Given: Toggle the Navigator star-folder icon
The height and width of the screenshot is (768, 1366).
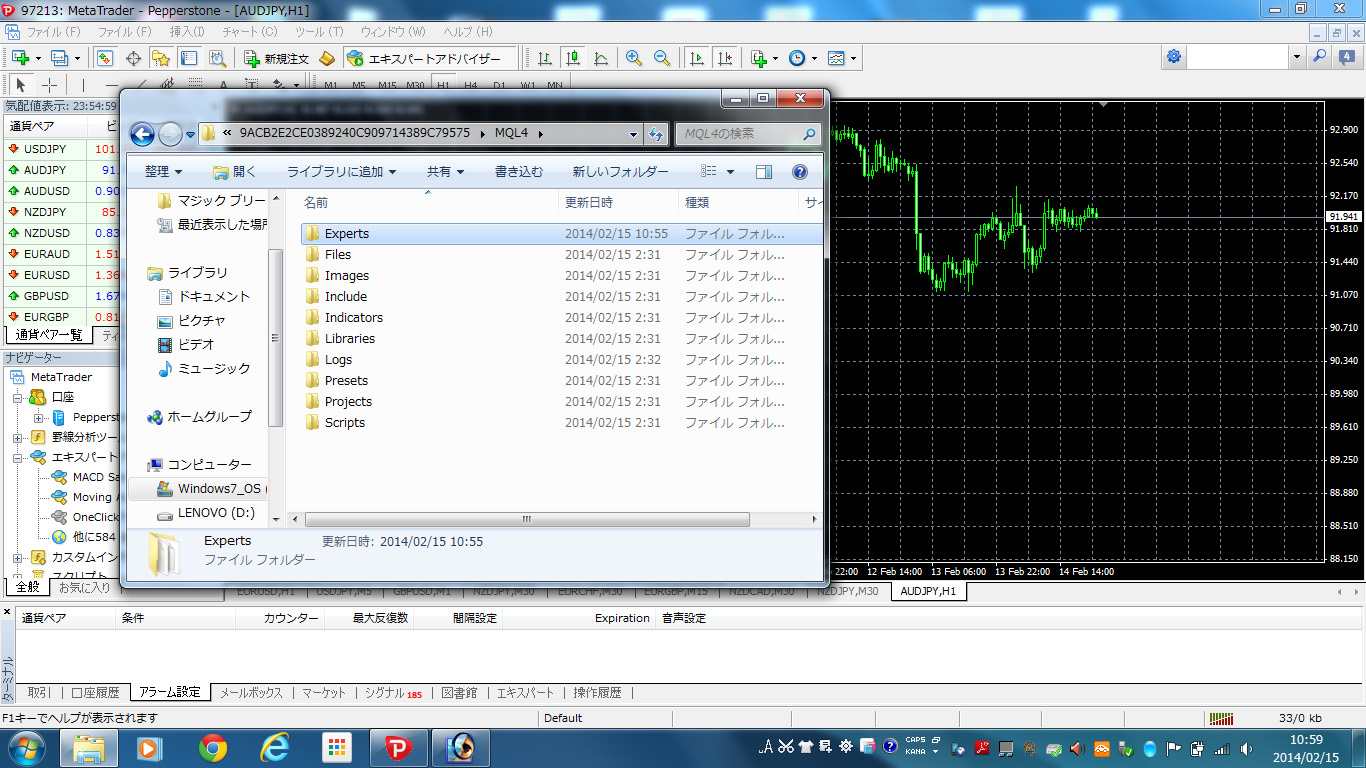Looking at the screenshot, I should pyautogui.click(x=161, y=58).
